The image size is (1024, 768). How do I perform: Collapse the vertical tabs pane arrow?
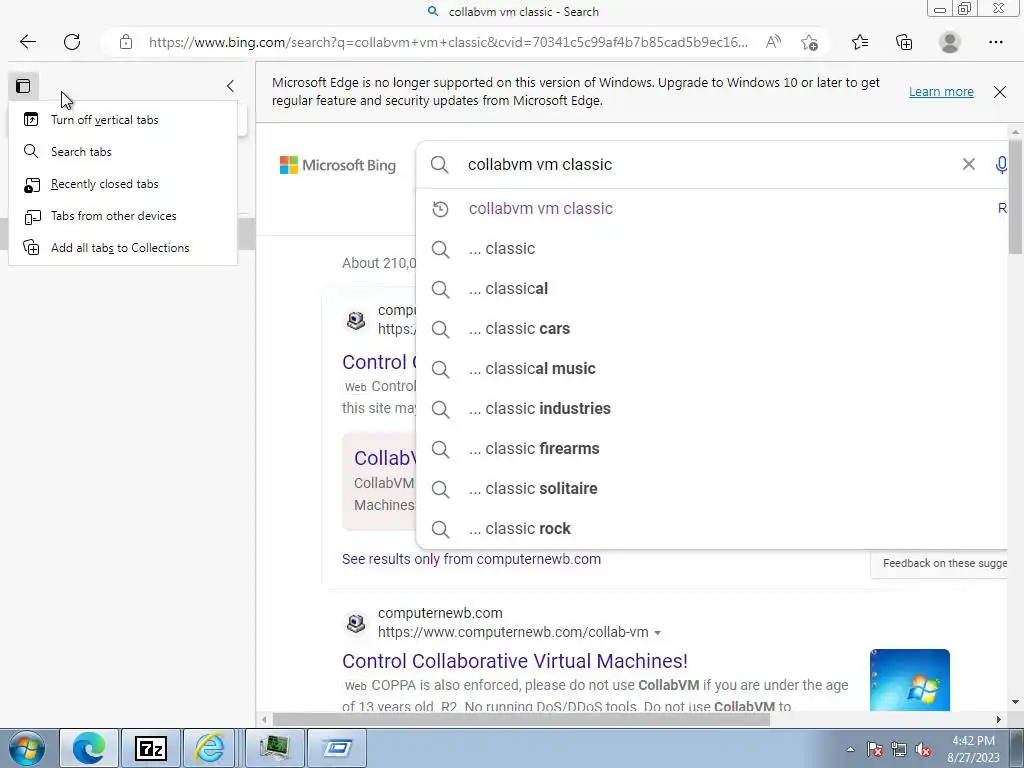tap(230, 86)
